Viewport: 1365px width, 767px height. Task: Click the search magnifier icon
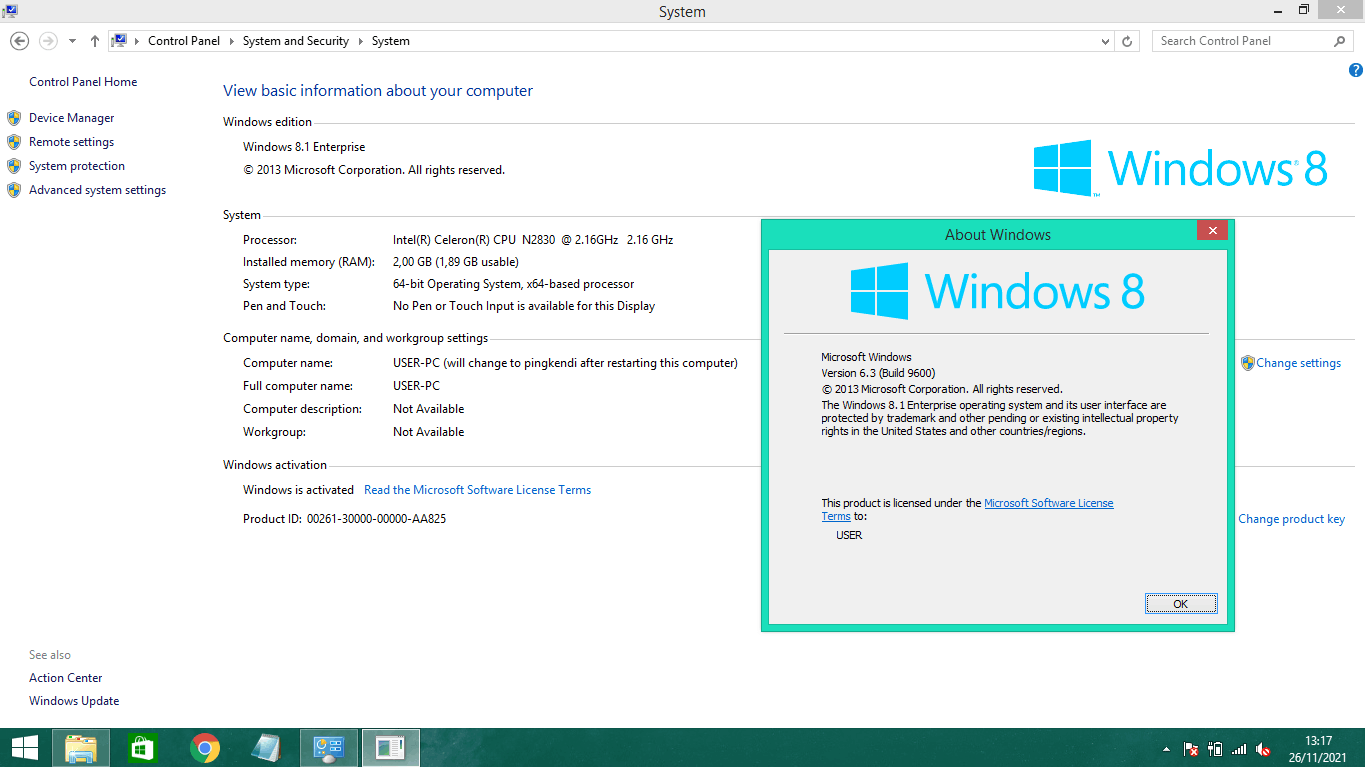pos(1340,41)
